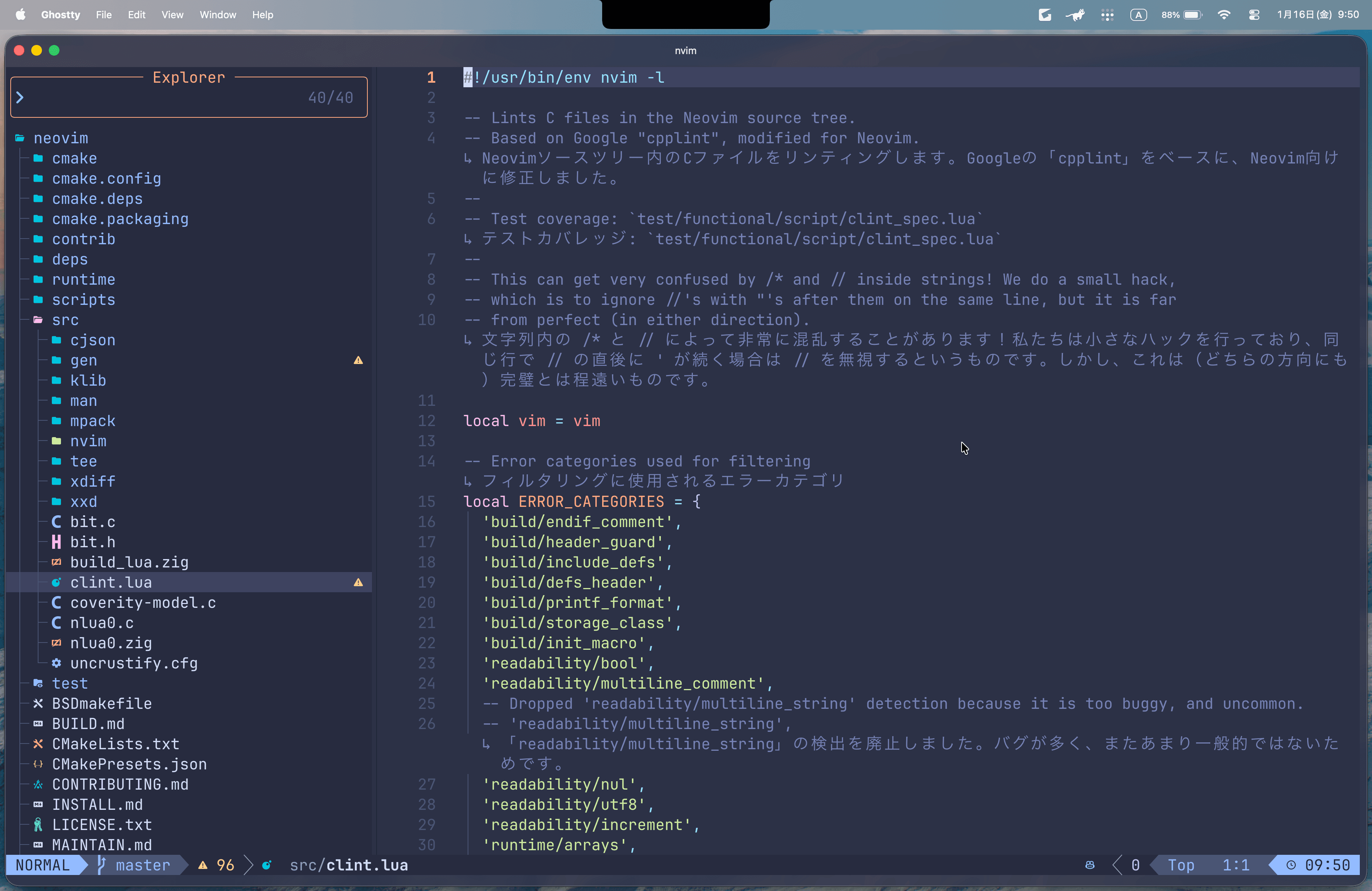Open the Control Center in menu bar
The image size is (1372, 891).
(x=1254, y=15)
